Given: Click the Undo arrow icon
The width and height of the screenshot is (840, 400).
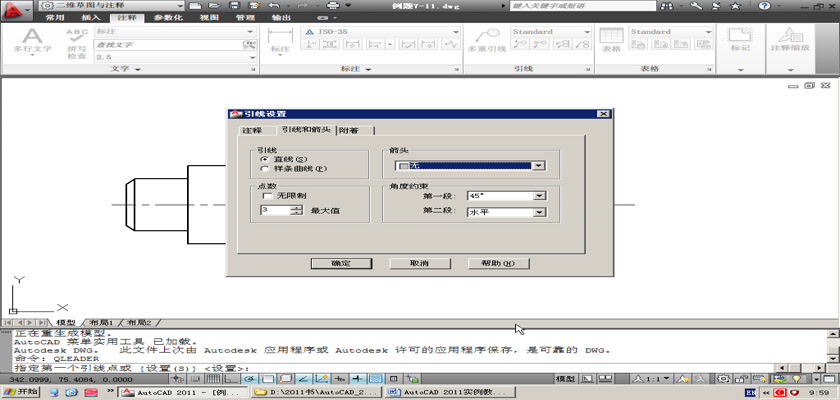Looking at the screenshot, I should coord(274,5).
